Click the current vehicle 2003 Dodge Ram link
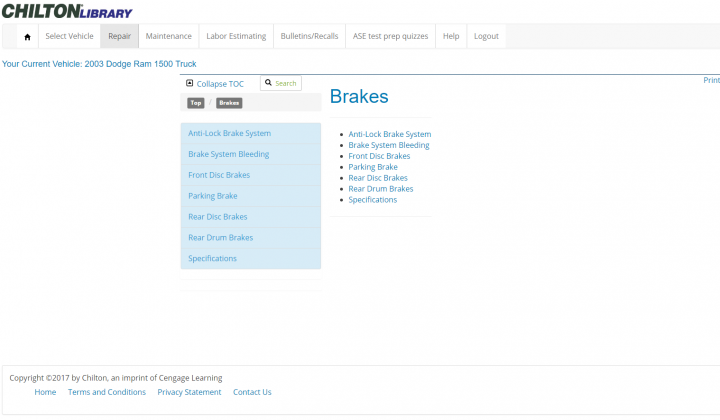Screen dimensions: 720x420 99,64
